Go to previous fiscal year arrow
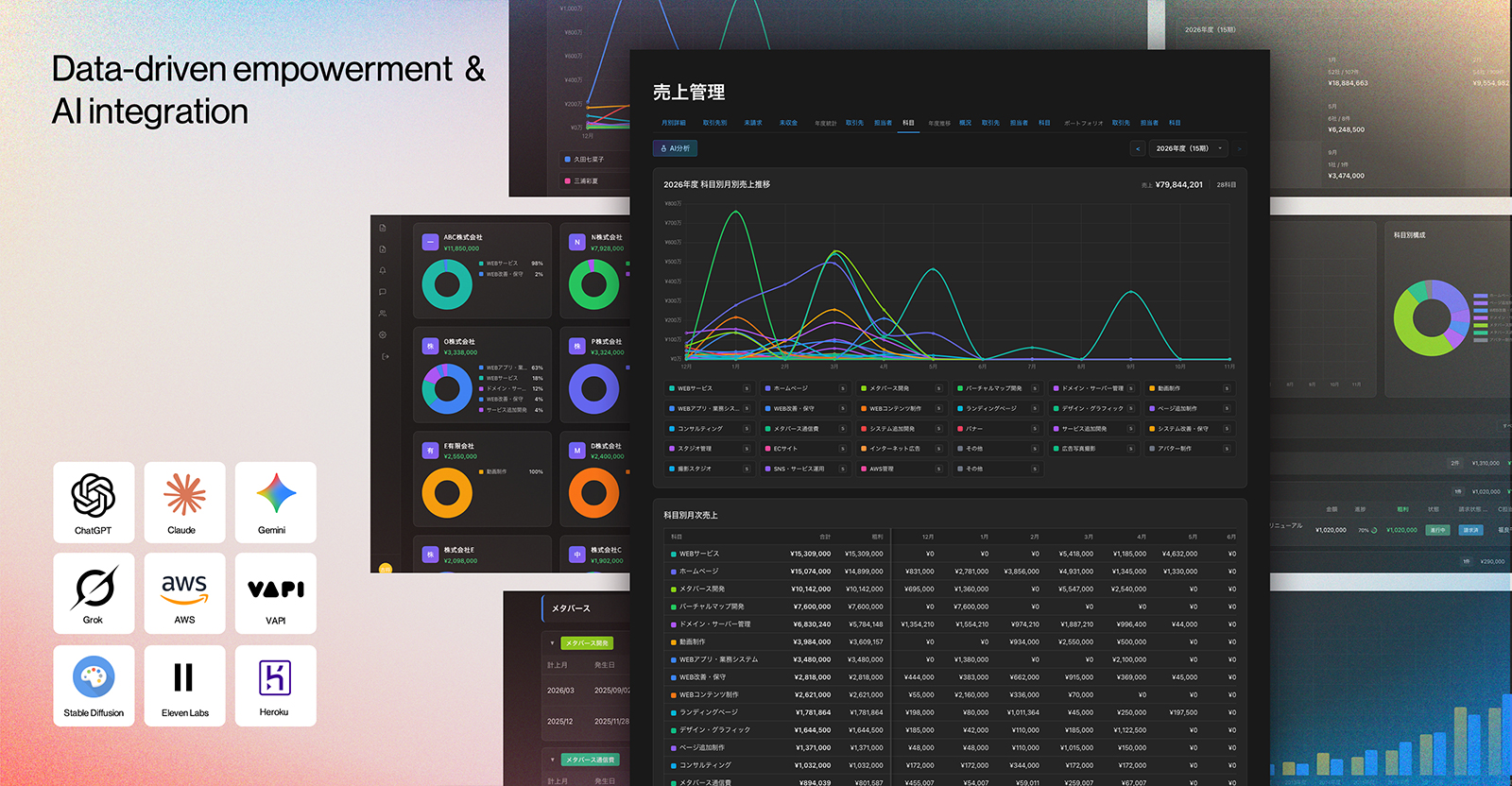This screenshot has width=1512, height=786. [x=1138, y=148]
